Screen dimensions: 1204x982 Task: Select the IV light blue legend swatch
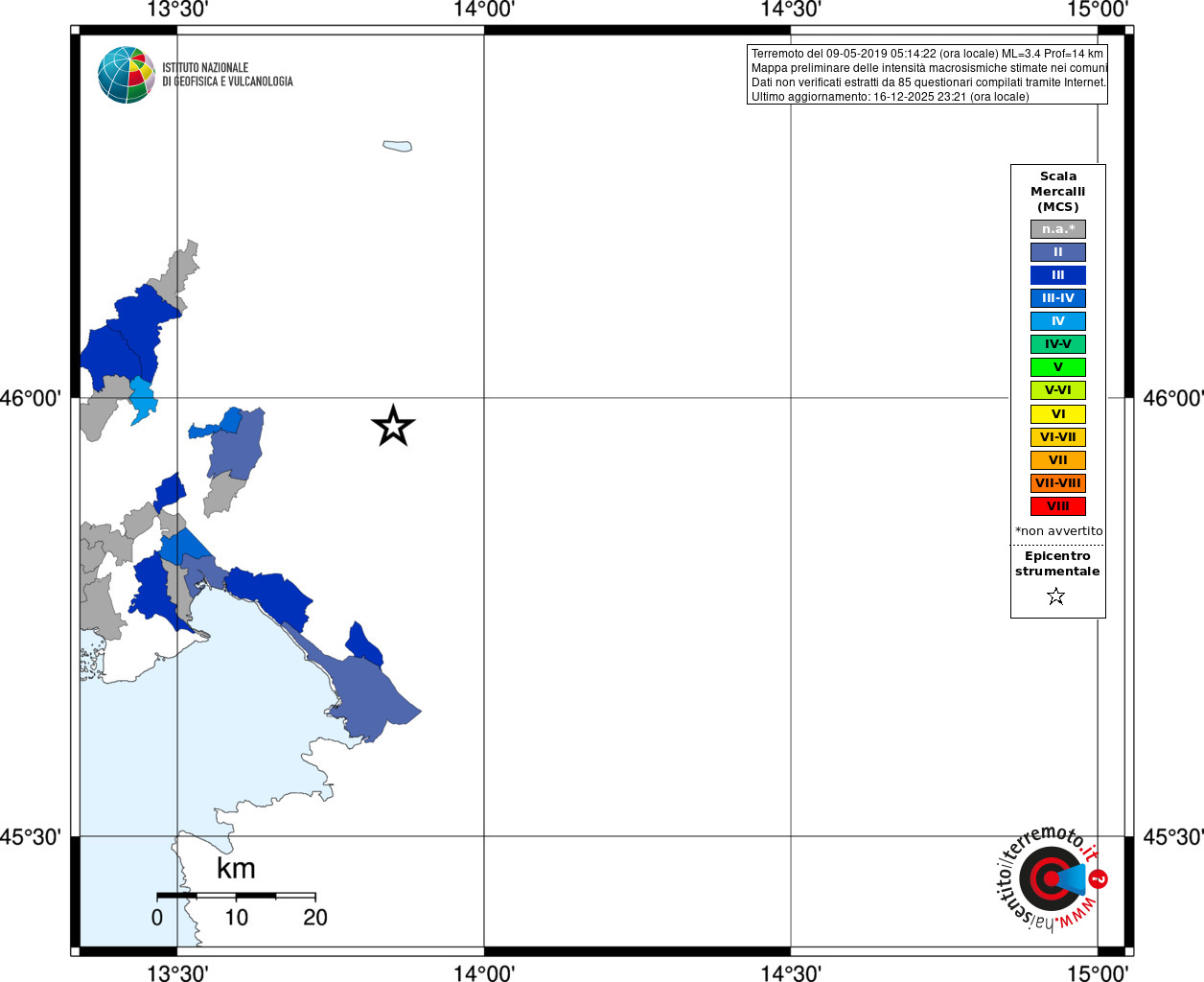pyautogui.click(x=1058, y=321)
